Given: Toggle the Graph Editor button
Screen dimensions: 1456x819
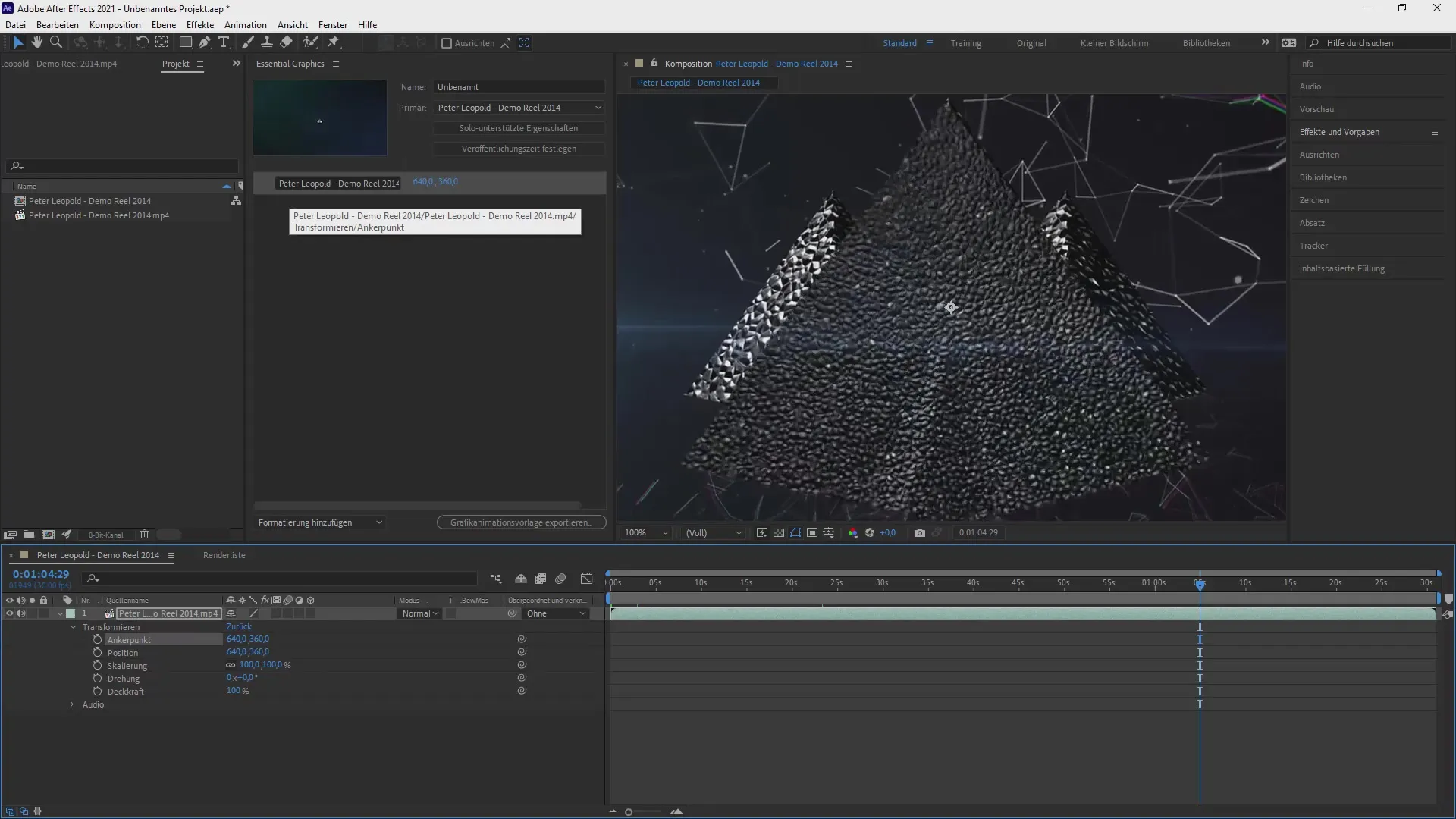Looking at the screenshot, I should (586, 579).
